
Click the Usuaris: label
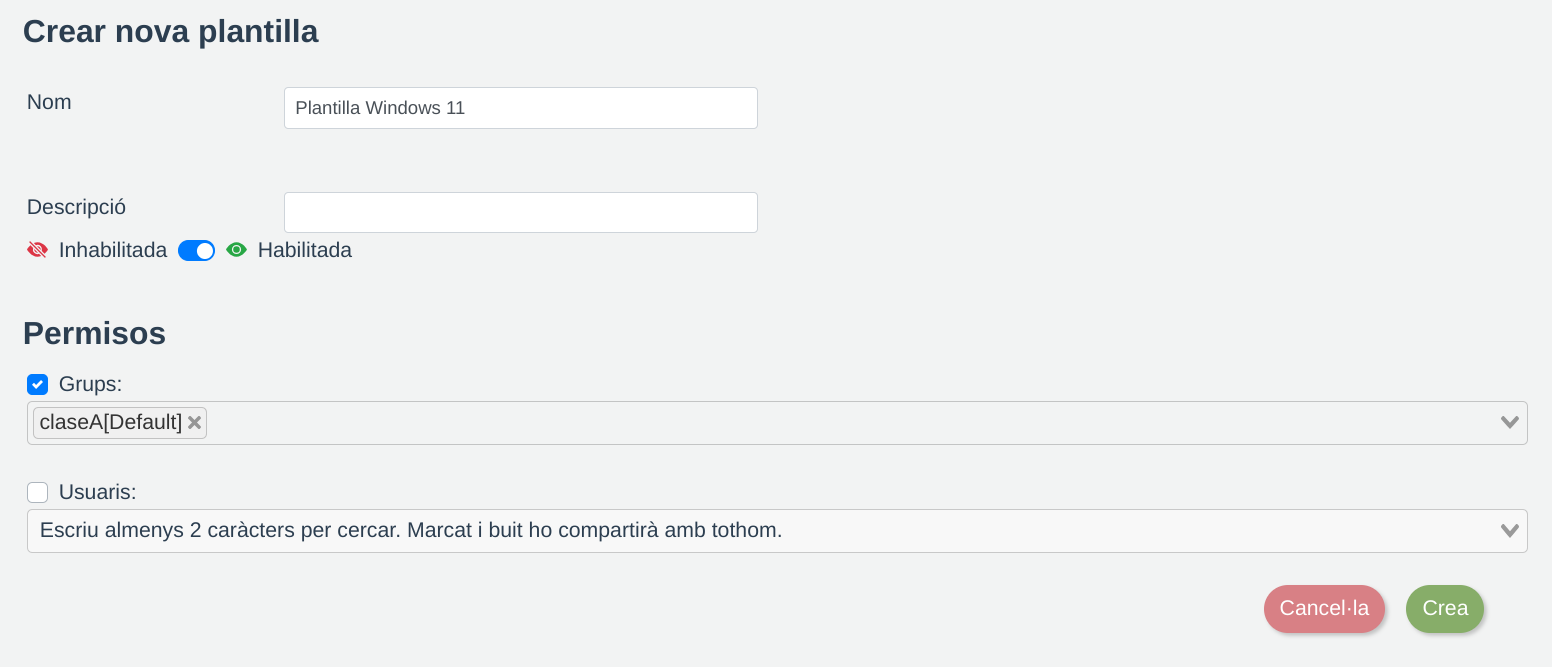(x=97, y=492)
